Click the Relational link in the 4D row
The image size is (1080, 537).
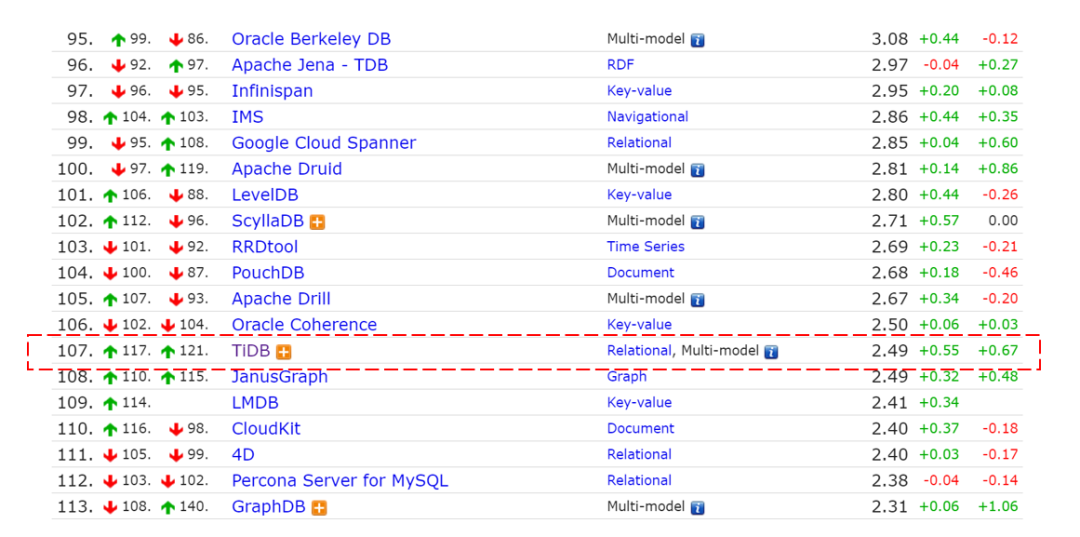[639, 455]
